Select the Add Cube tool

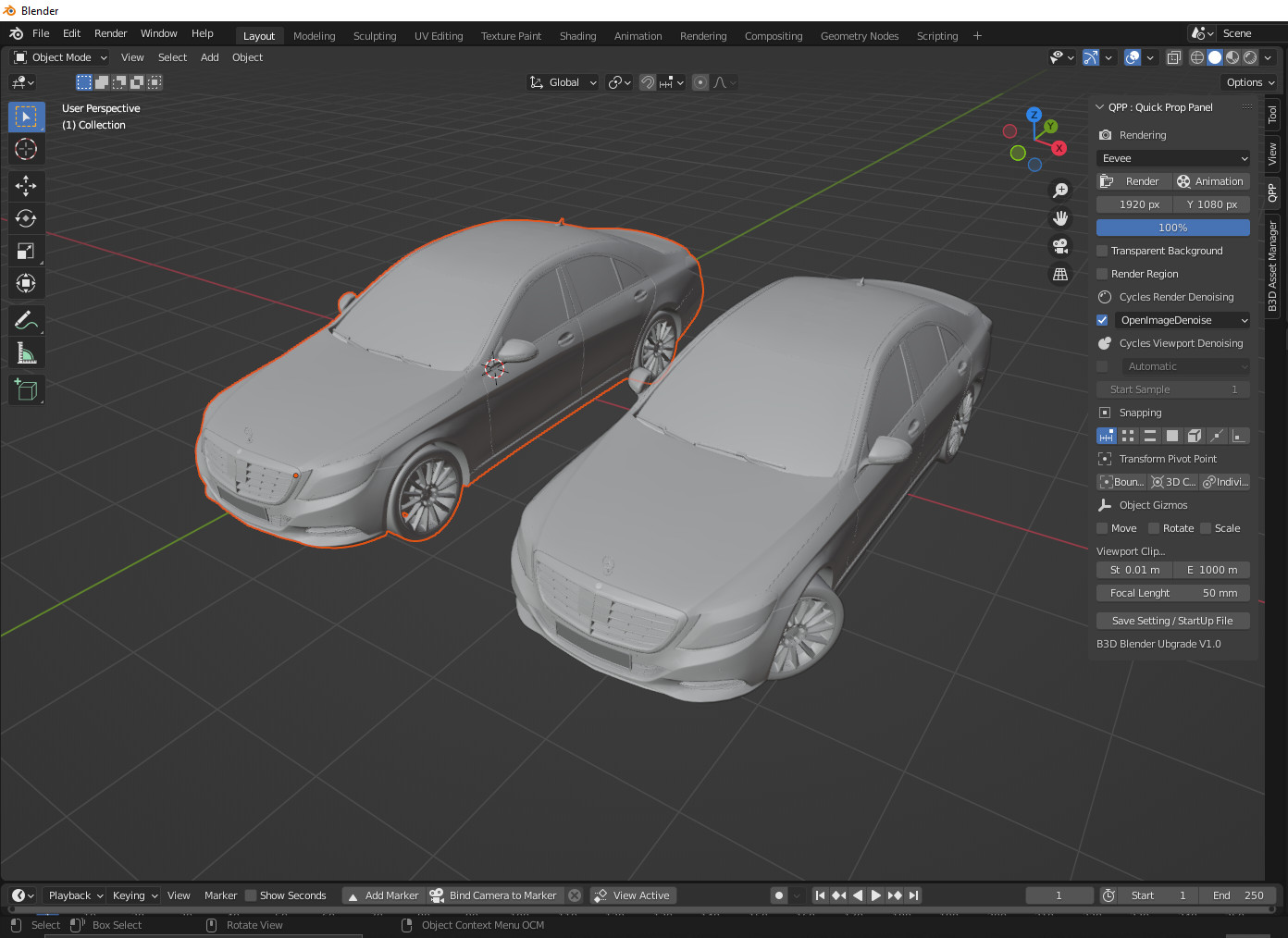click(x=26, y=389)
